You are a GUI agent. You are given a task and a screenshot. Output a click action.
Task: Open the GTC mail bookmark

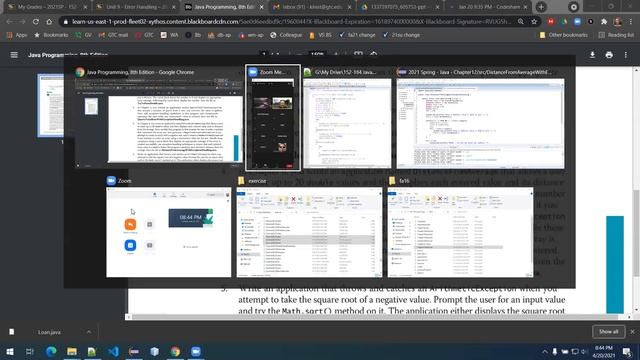(x=113, y=35)
